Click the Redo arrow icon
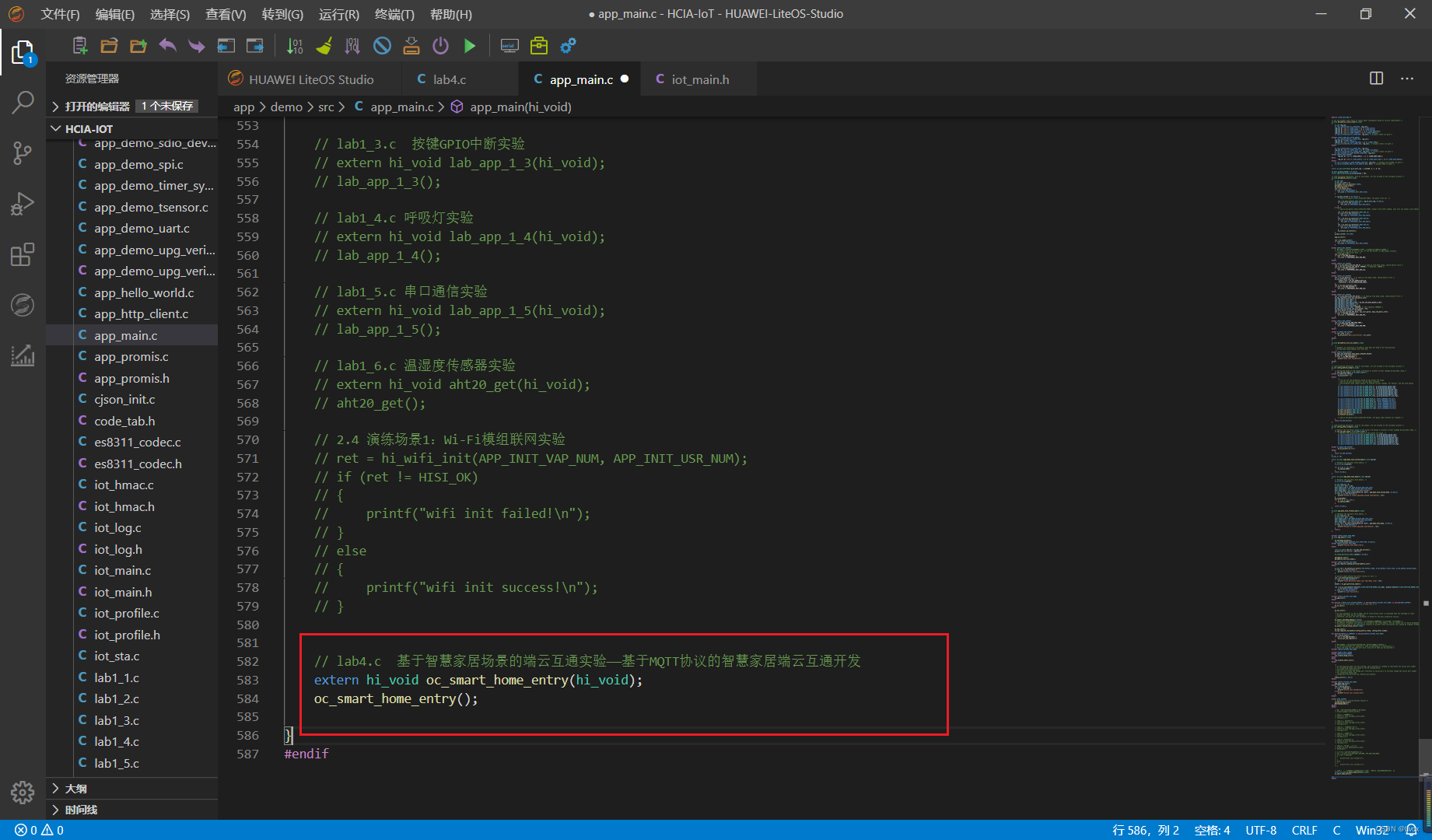 (x=197, y=46)
